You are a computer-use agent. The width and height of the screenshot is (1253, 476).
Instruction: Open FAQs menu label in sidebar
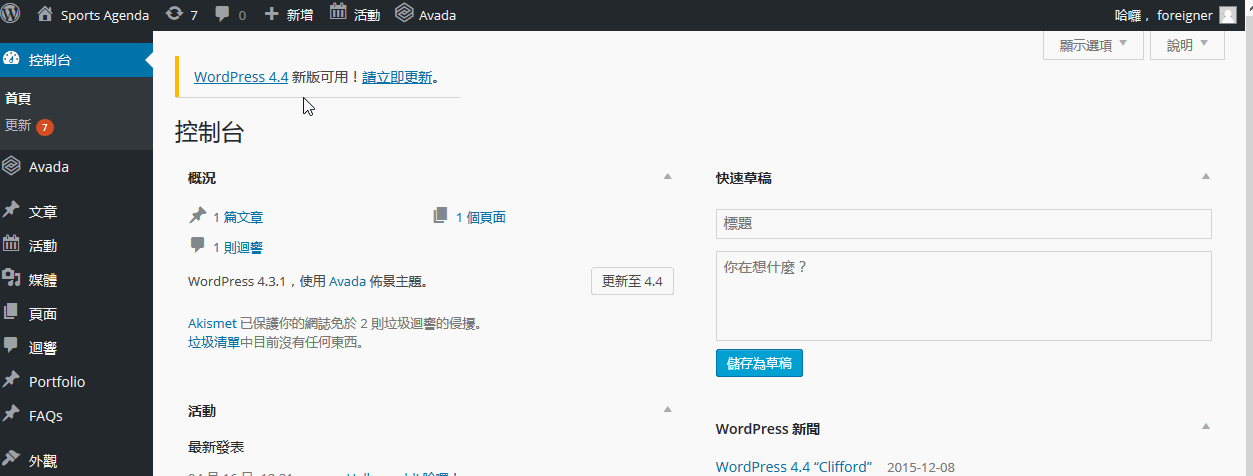[x=46, y=415]
